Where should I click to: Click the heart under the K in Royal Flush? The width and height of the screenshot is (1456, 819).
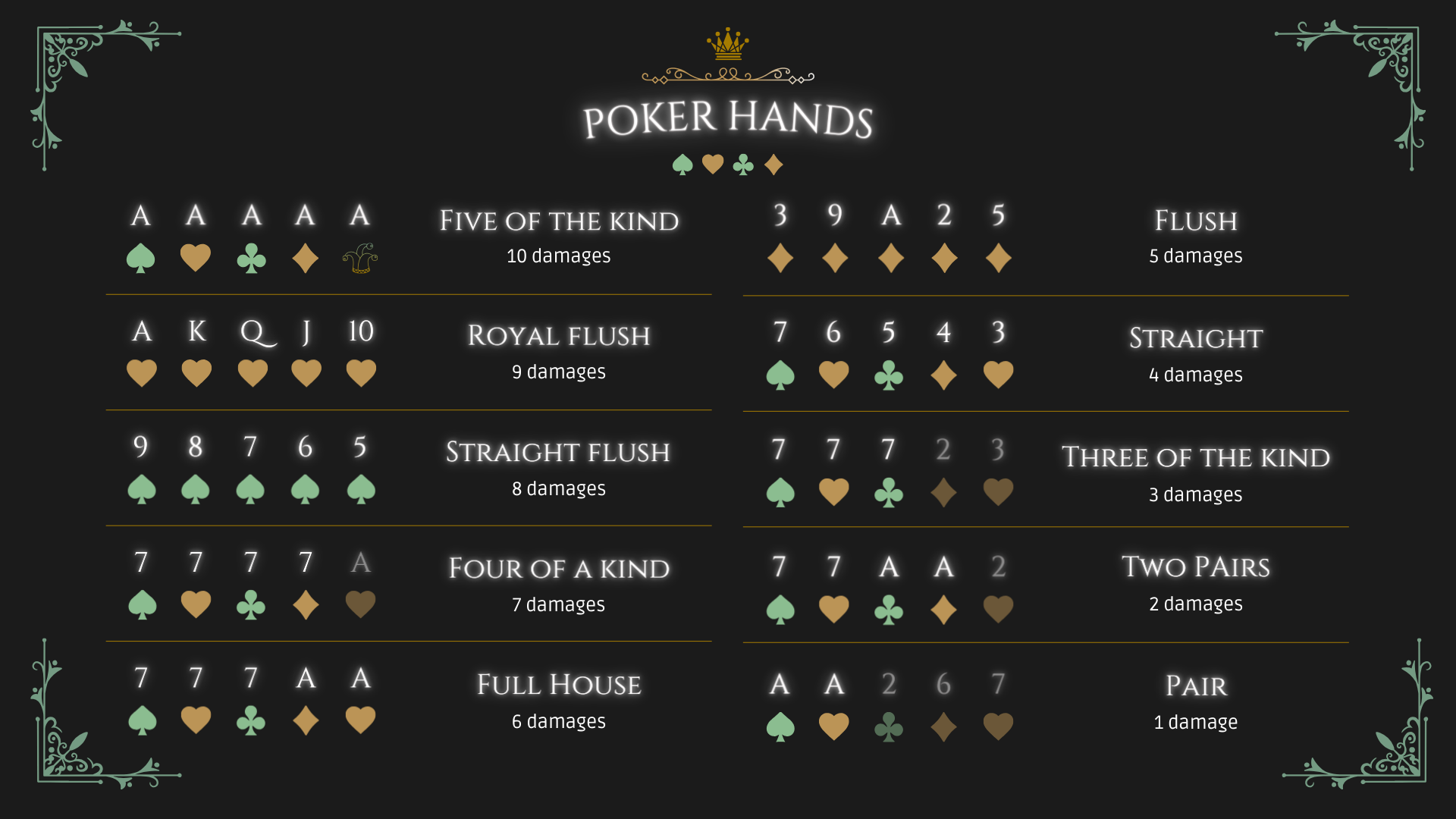click(x=196, y=373)
